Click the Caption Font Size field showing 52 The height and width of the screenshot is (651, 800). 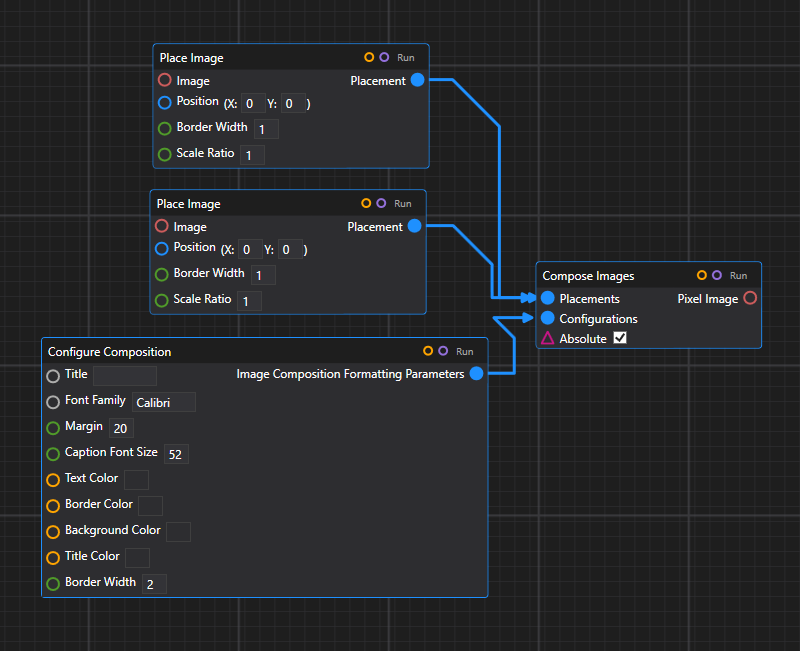pos(176,454)
